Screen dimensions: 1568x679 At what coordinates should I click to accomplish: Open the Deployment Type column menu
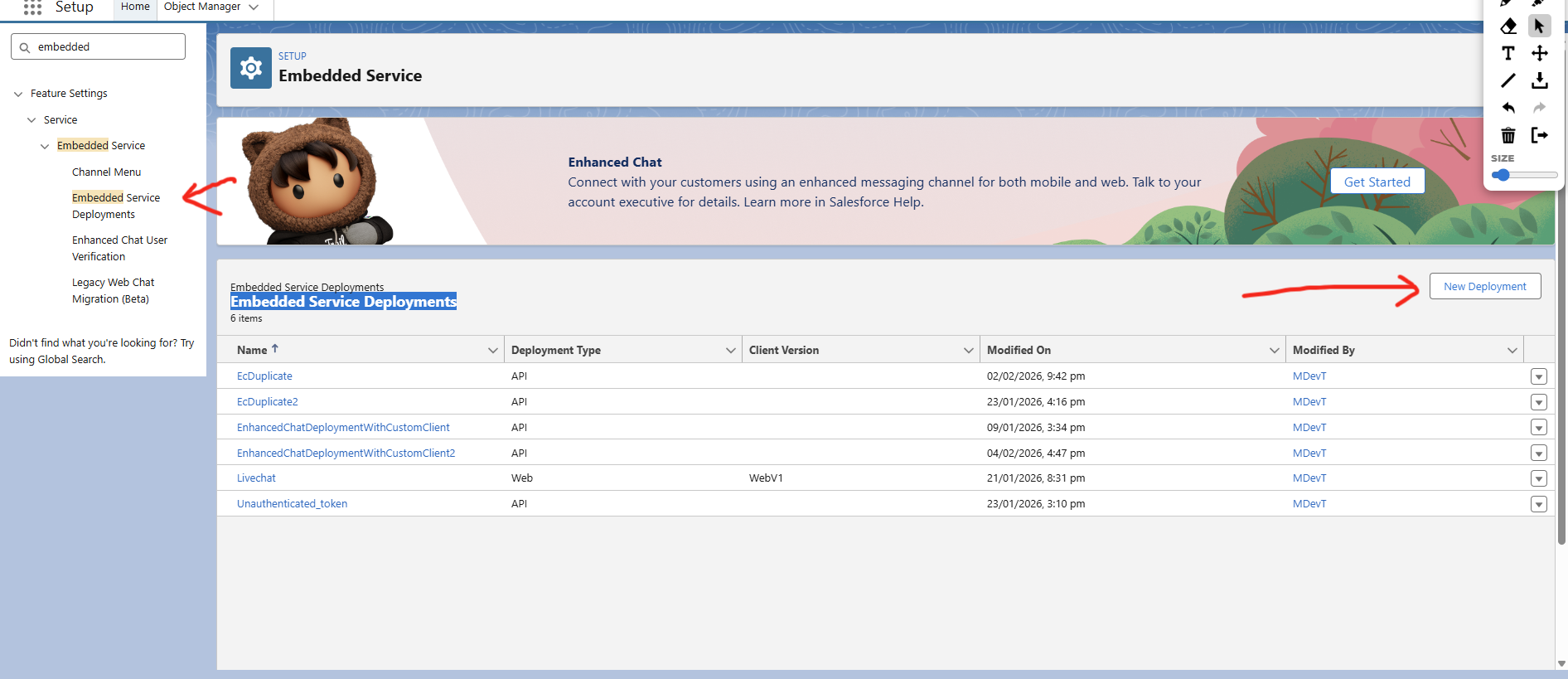(731, 351)
